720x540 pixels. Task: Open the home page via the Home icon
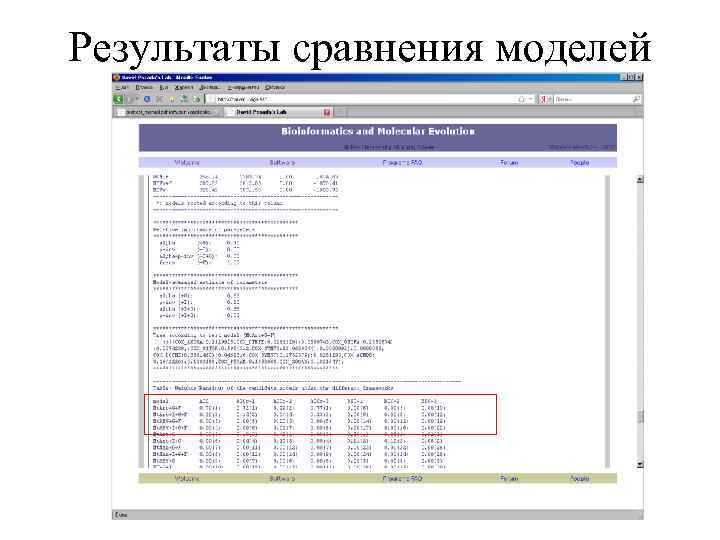click(x=172, y=99)
